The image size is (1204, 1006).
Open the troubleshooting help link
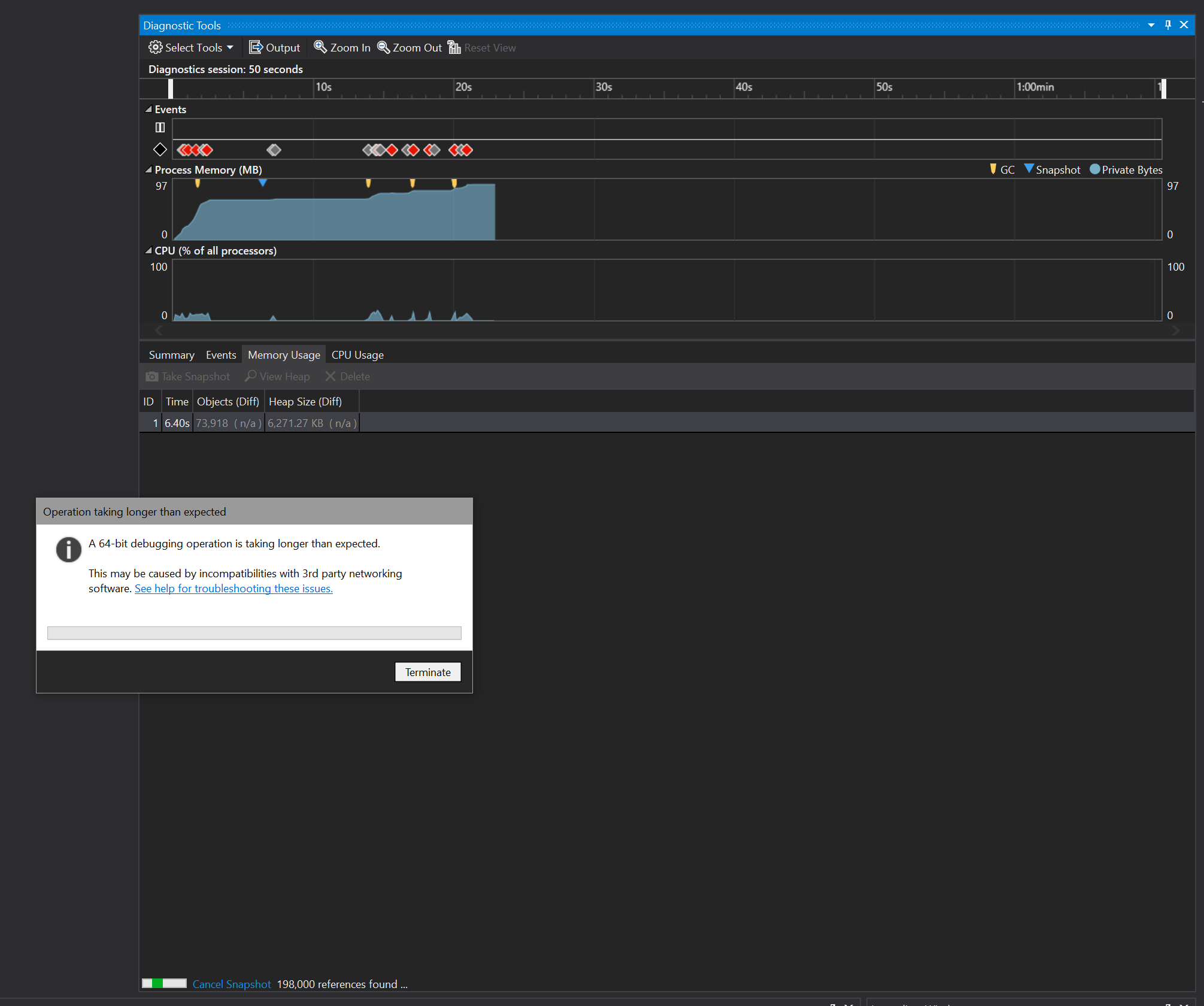tap(233, 589)
